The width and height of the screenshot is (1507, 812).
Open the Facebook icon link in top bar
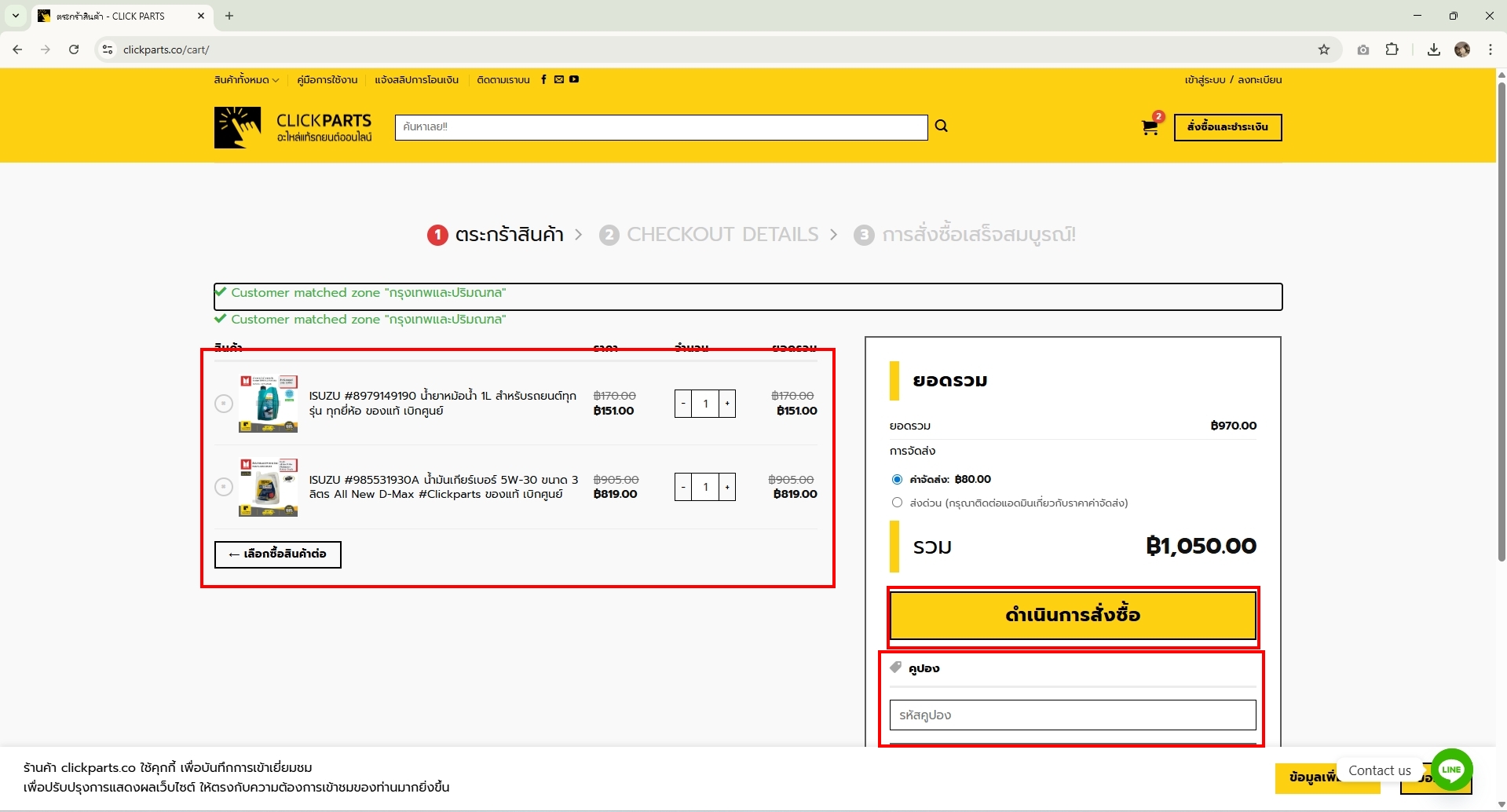[543, 79]
